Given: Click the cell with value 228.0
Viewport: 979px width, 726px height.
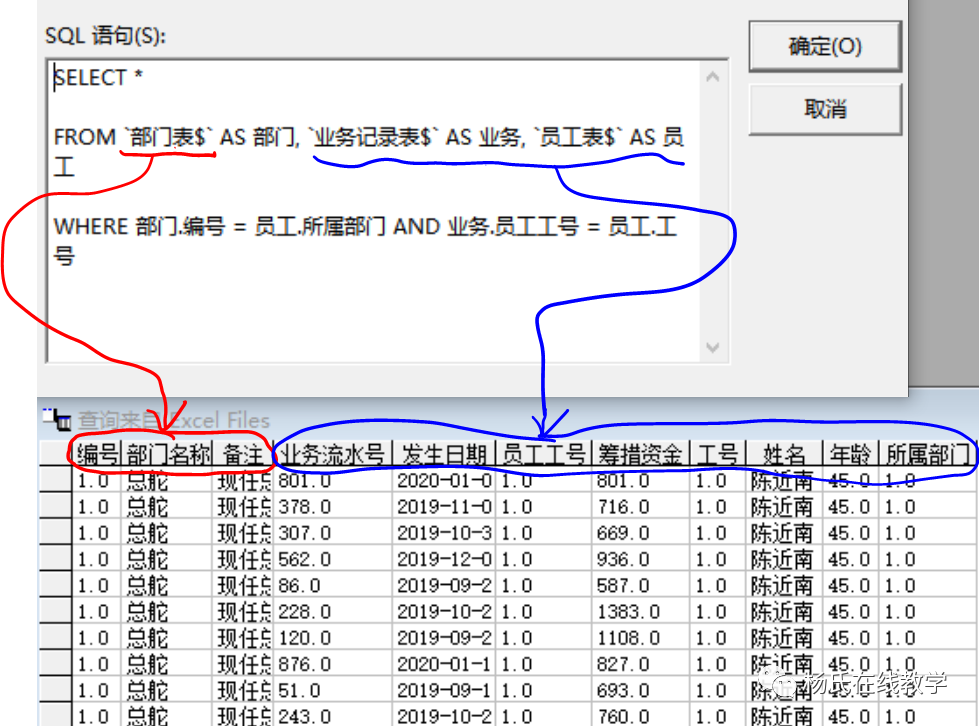Looking at the screenshot, I should 332,612.
